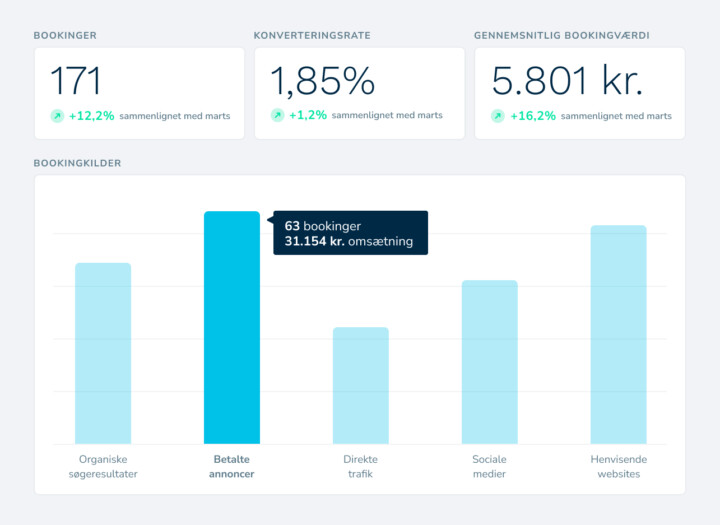This screenshot has width=720, height=525.
Task: Select the Henvisende websites bar
Action: pyautogui.click(x=619, y=334)
